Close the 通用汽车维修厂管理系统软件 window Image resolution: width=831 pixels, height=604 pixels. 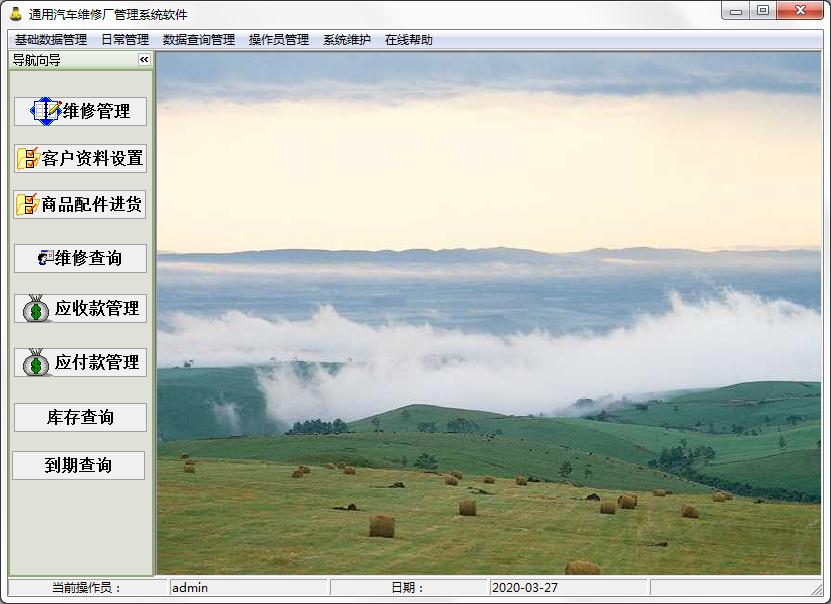point(800,11)
